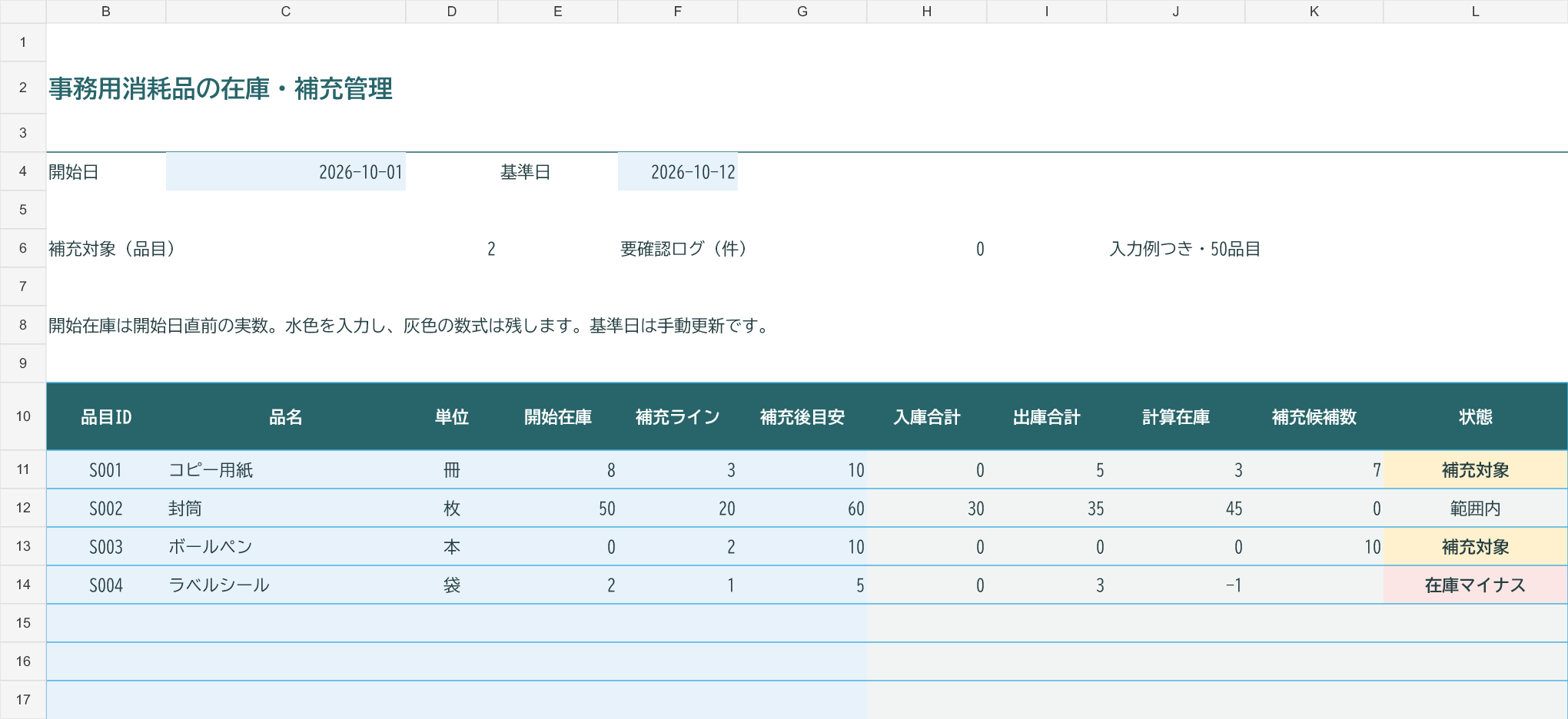
Task: Select the S004 item ID cell
Action: coord(106,585)
